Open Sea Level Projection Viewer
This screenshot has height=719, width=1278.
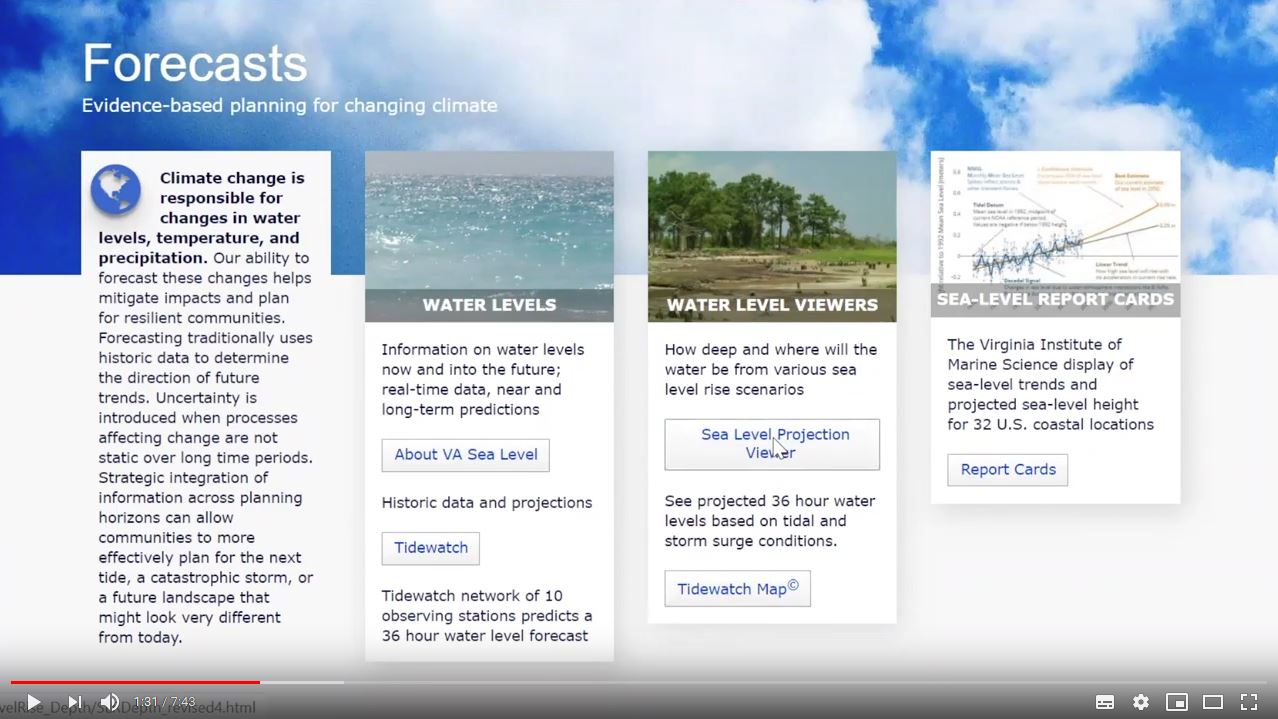[772, 444]
